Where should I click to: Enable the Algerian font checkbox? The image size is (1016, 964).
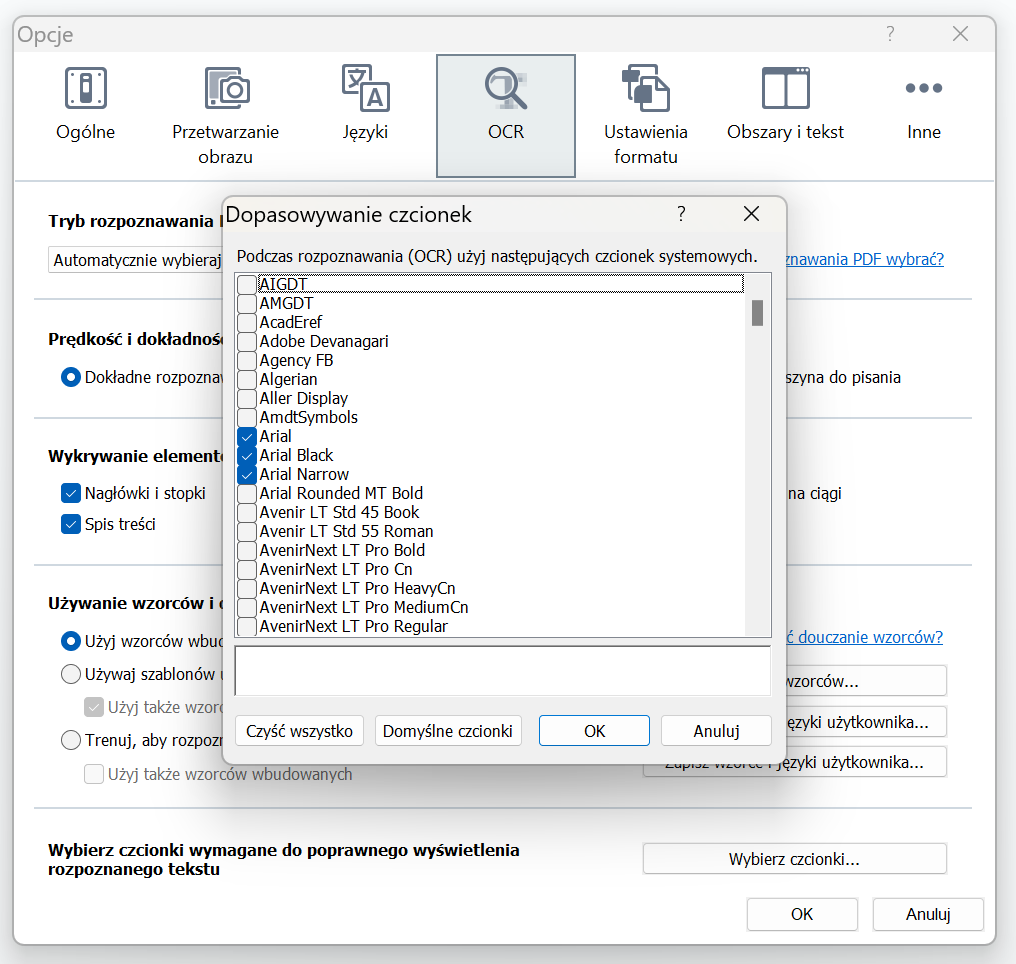click(x=247, y=380)
